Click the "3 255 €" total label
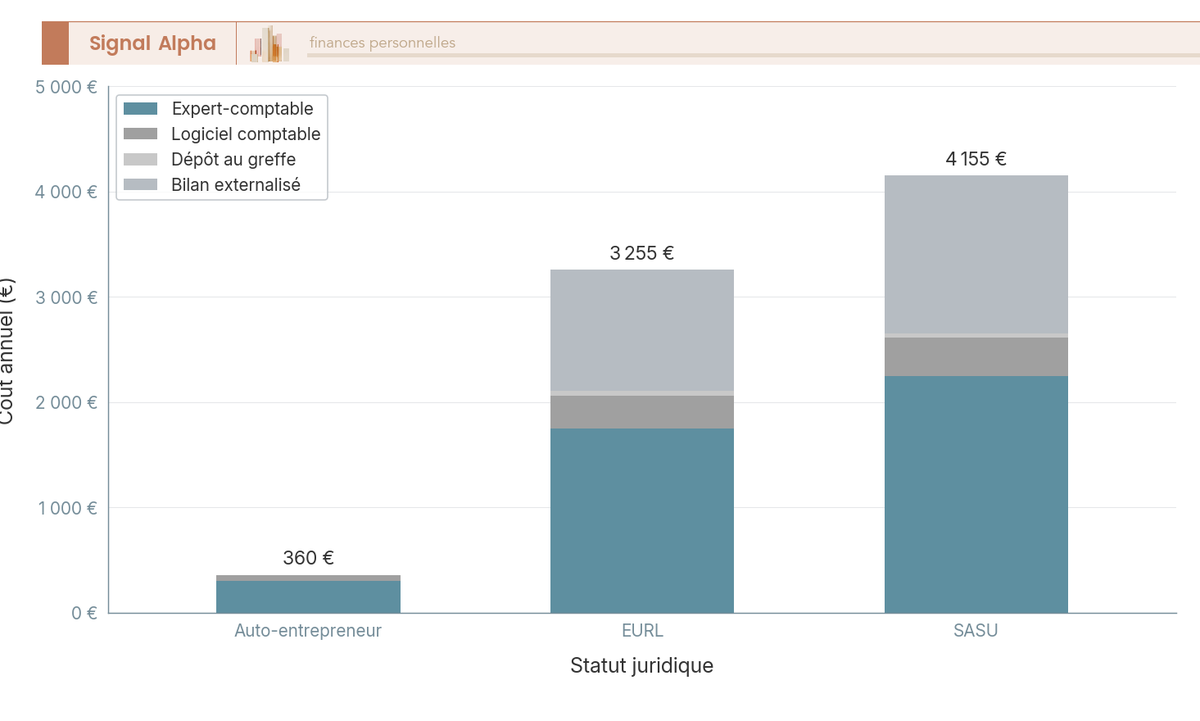This screenshot has width=1200, height=721. (x=642, y=253)
